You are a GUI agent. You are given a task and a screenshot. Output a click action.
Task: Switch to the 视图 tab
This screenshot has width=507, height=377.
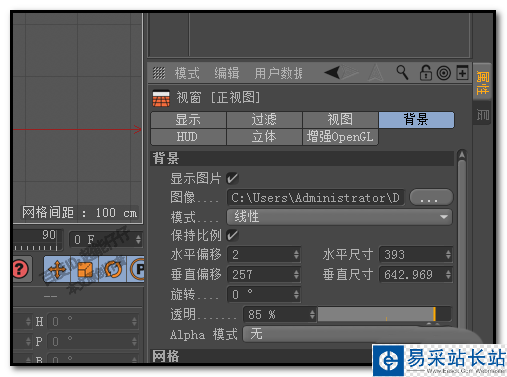pyautogui.click(x=340, y=120)
